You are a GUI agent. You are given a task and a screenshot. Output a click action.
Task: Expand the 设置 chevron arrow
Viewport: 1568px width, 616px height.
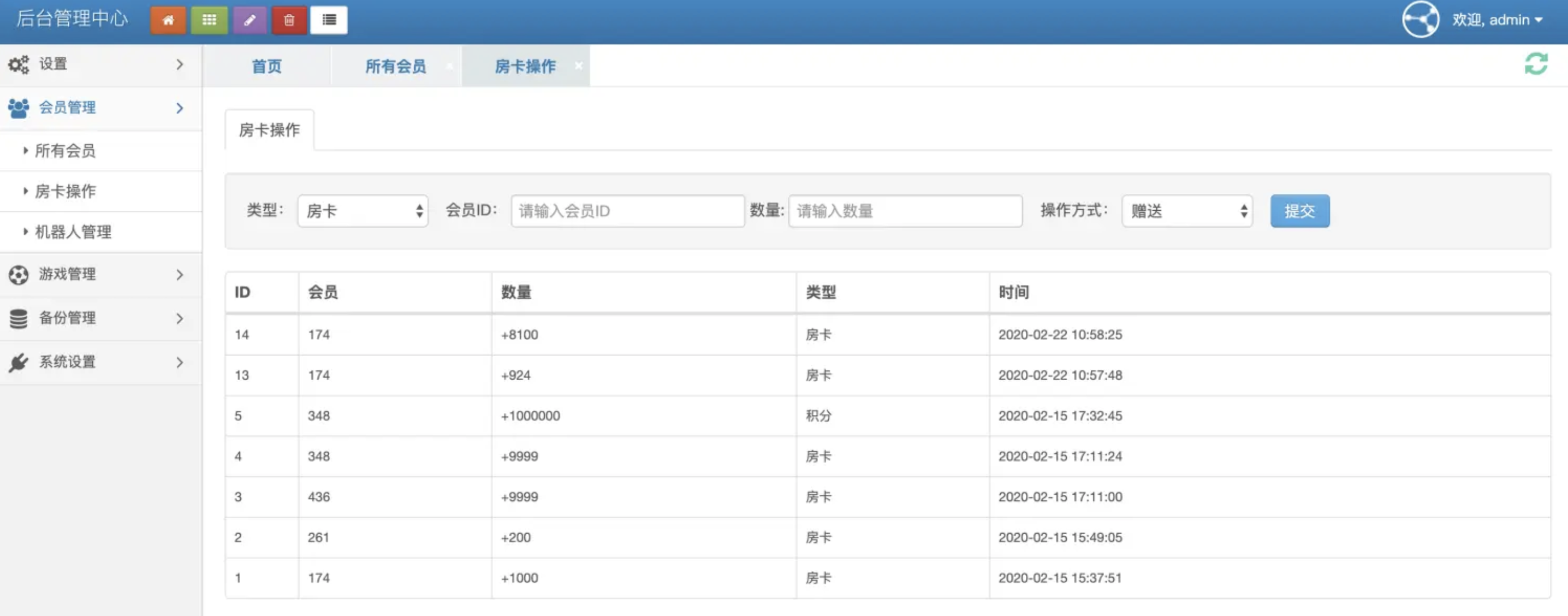[180, 64]
